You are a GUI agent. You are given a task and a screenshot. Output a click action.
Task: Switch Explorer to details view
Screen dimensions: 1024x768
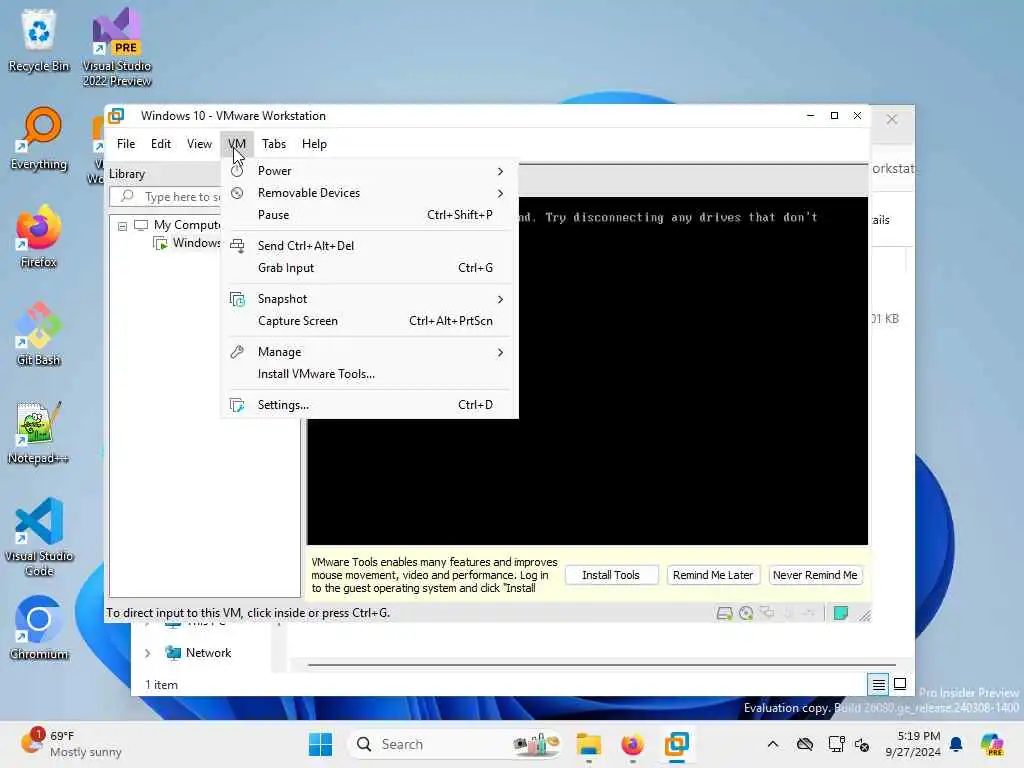coord(878,684)
